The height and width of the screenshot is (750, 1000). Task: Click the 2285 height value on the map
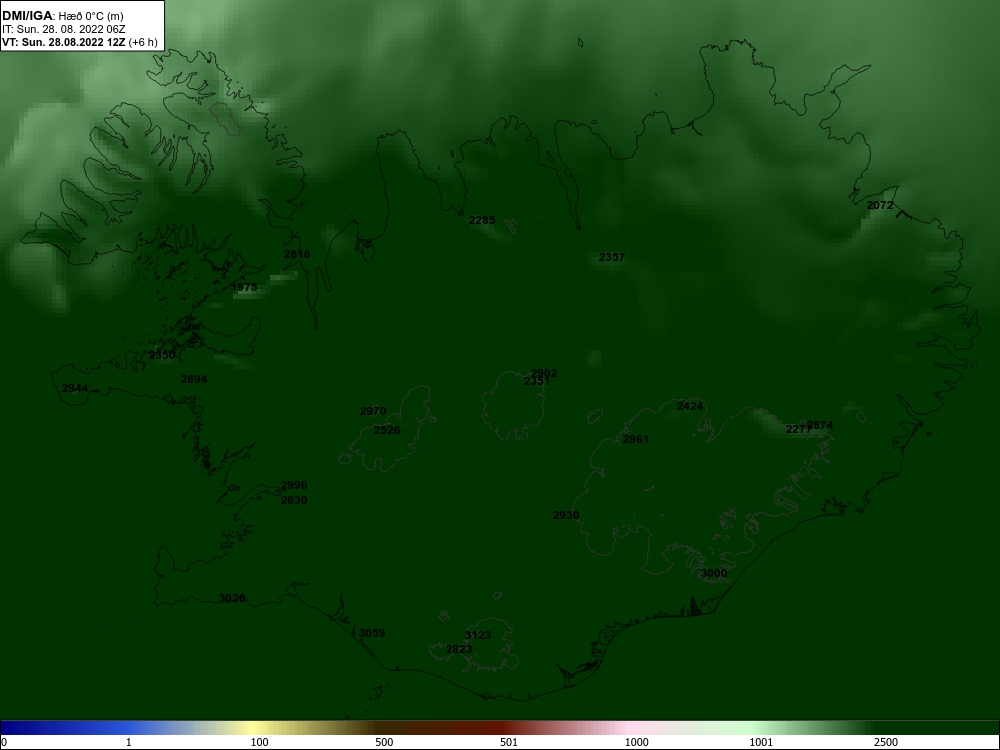pyautogui.click(x=482, y=221)
